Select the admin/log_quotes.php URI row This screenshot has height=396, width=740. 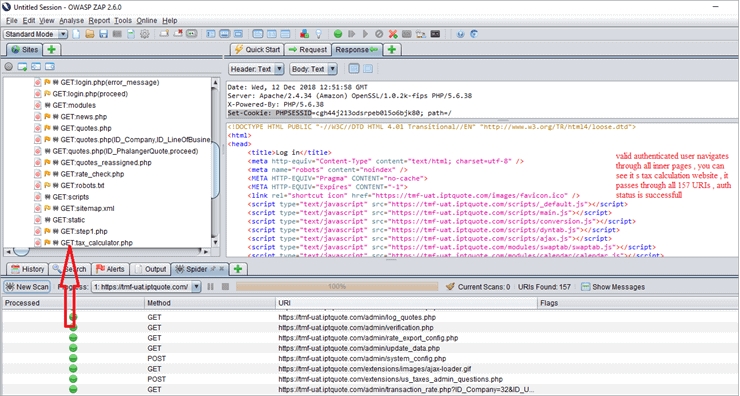[370, 317]
